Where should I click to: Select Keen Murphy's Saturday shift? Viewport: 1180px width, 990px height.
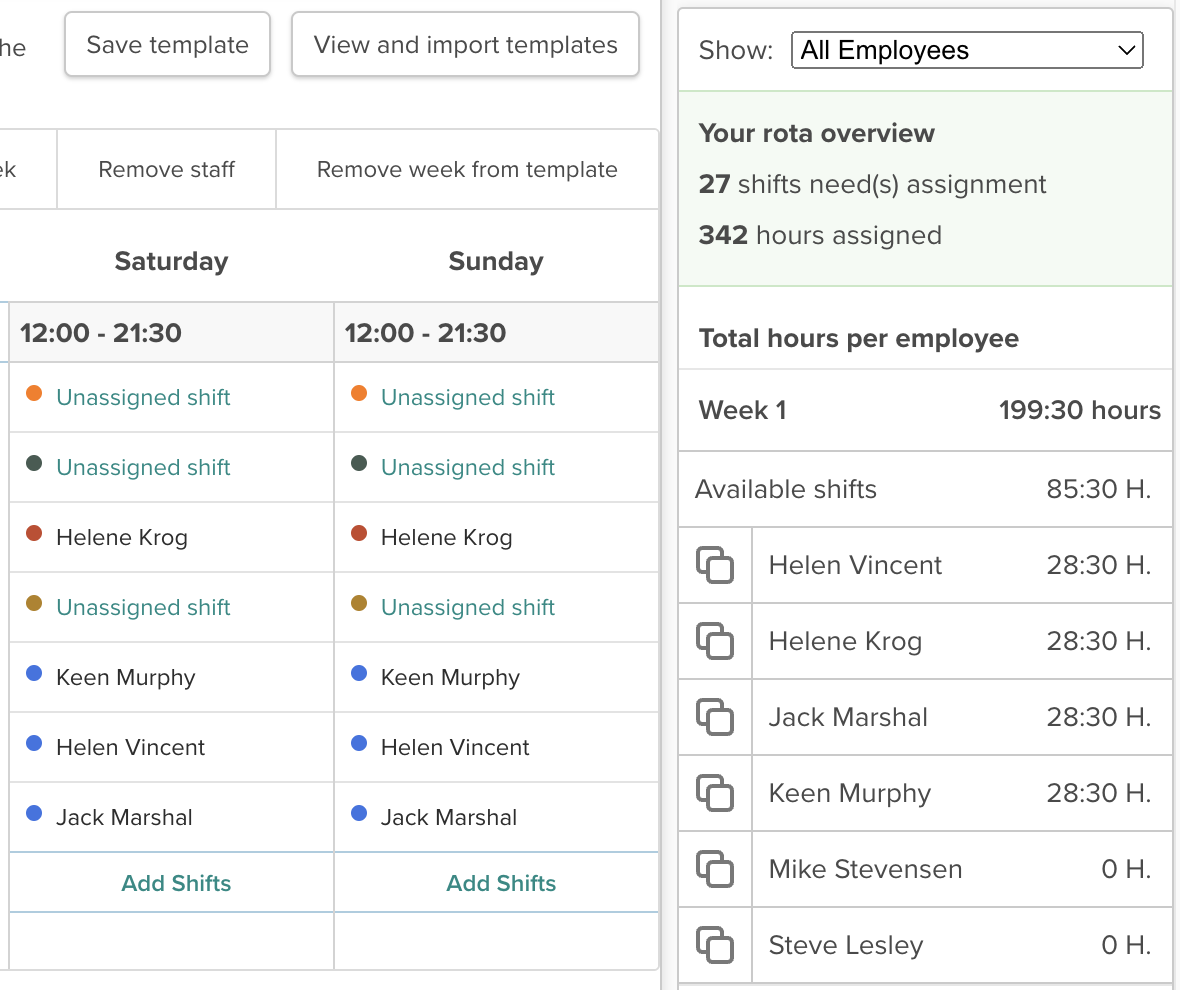coord(125,678)
